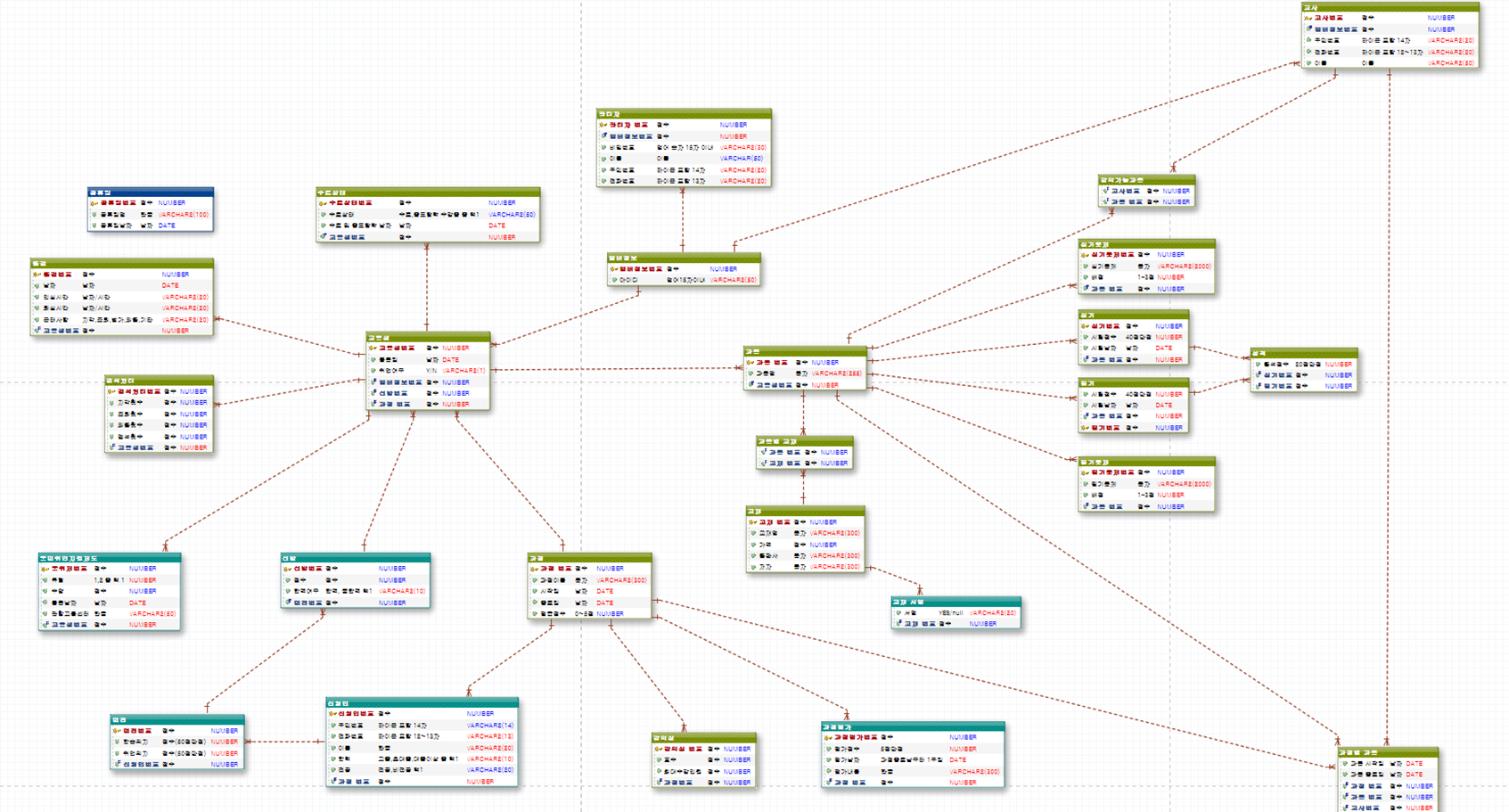Select the primary key icon in the 교재 table
Image resolution: width=1509 pixels, height=812 pixels.
753,522
